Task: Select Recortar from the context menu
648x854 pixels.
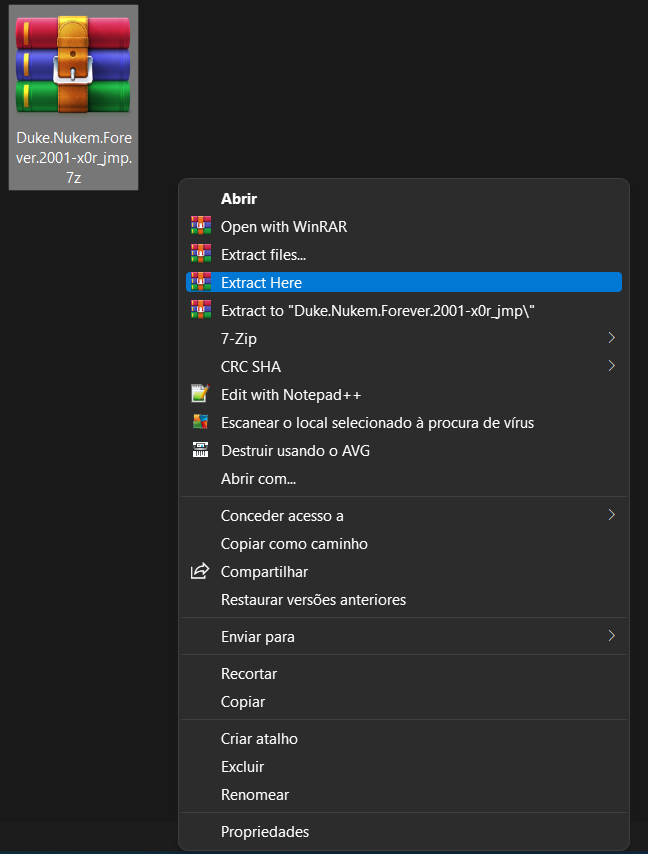Action: pos(249,674)
